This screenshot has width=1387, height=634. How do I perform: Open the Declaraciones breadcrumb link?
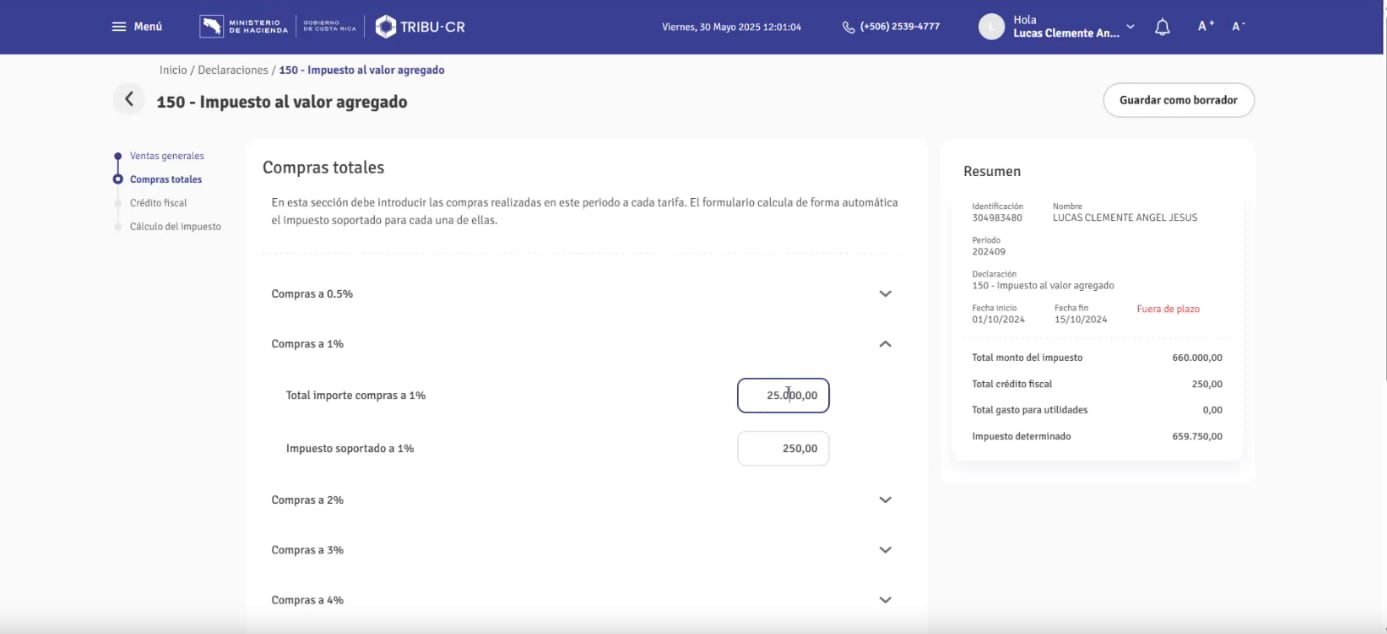click(x=232, y=69)
